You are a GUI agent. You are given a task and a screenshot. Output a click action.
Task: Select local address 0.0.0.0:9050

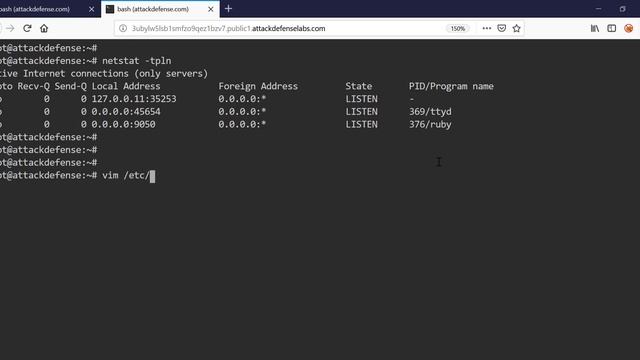[123, 124]
